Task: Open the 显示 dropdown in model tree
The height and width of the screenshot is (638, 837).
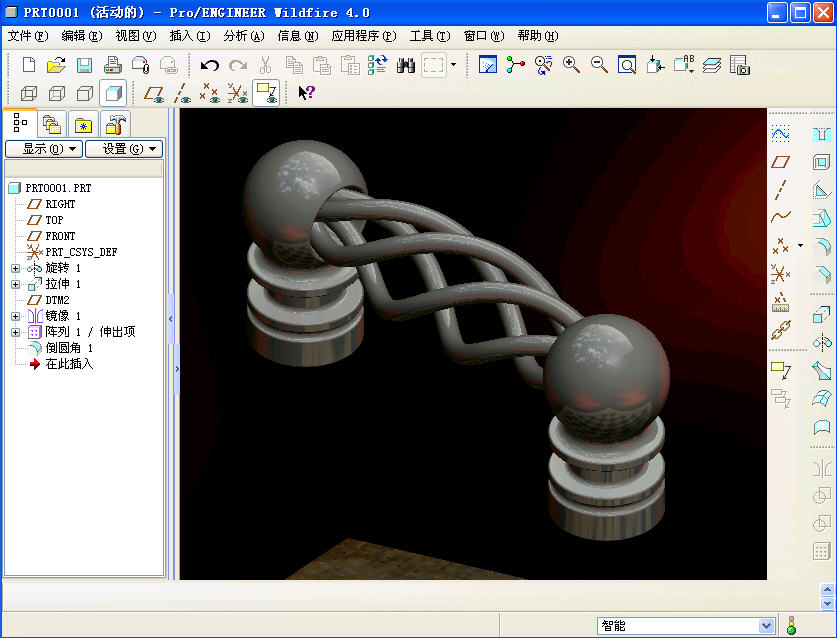Action: tap(44, 149)
